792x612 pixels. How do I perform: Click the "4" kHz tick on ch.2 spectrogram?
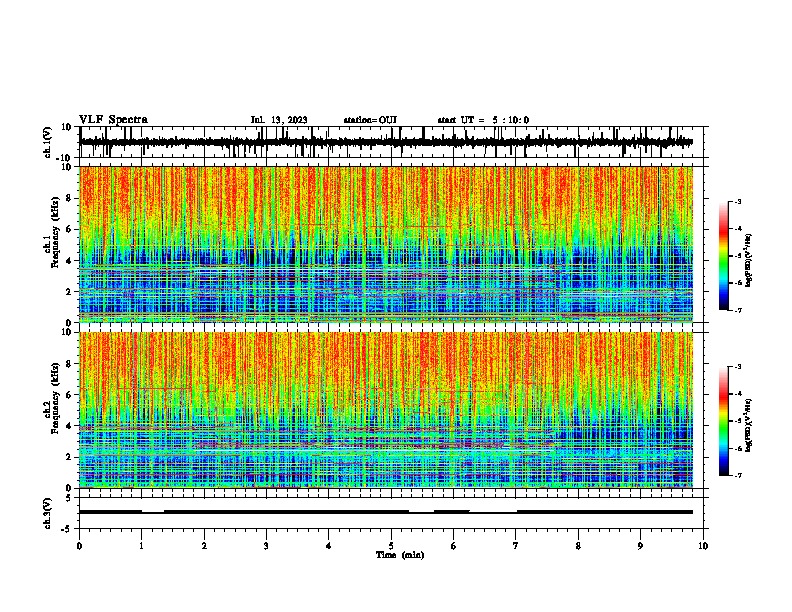coord(69,426)
